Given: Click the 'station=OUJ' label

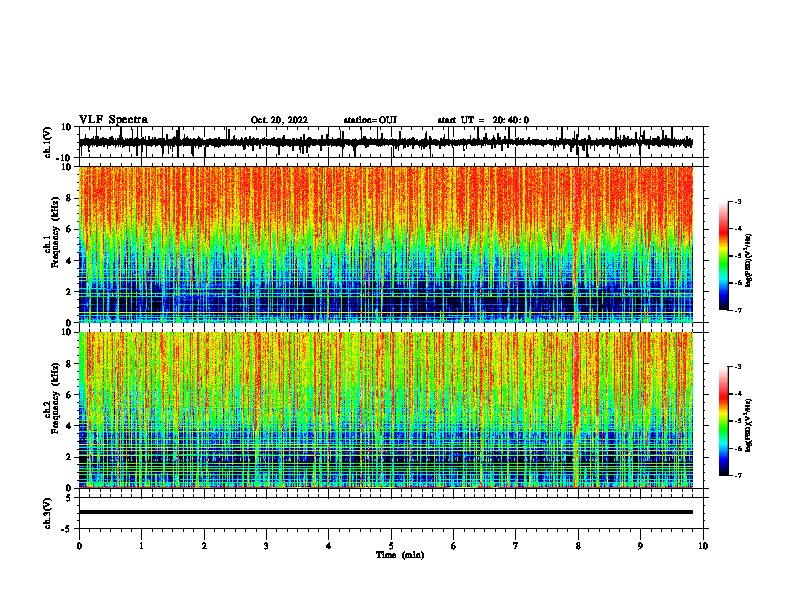Looking at the screenshot, I should [x=370, y=120].
